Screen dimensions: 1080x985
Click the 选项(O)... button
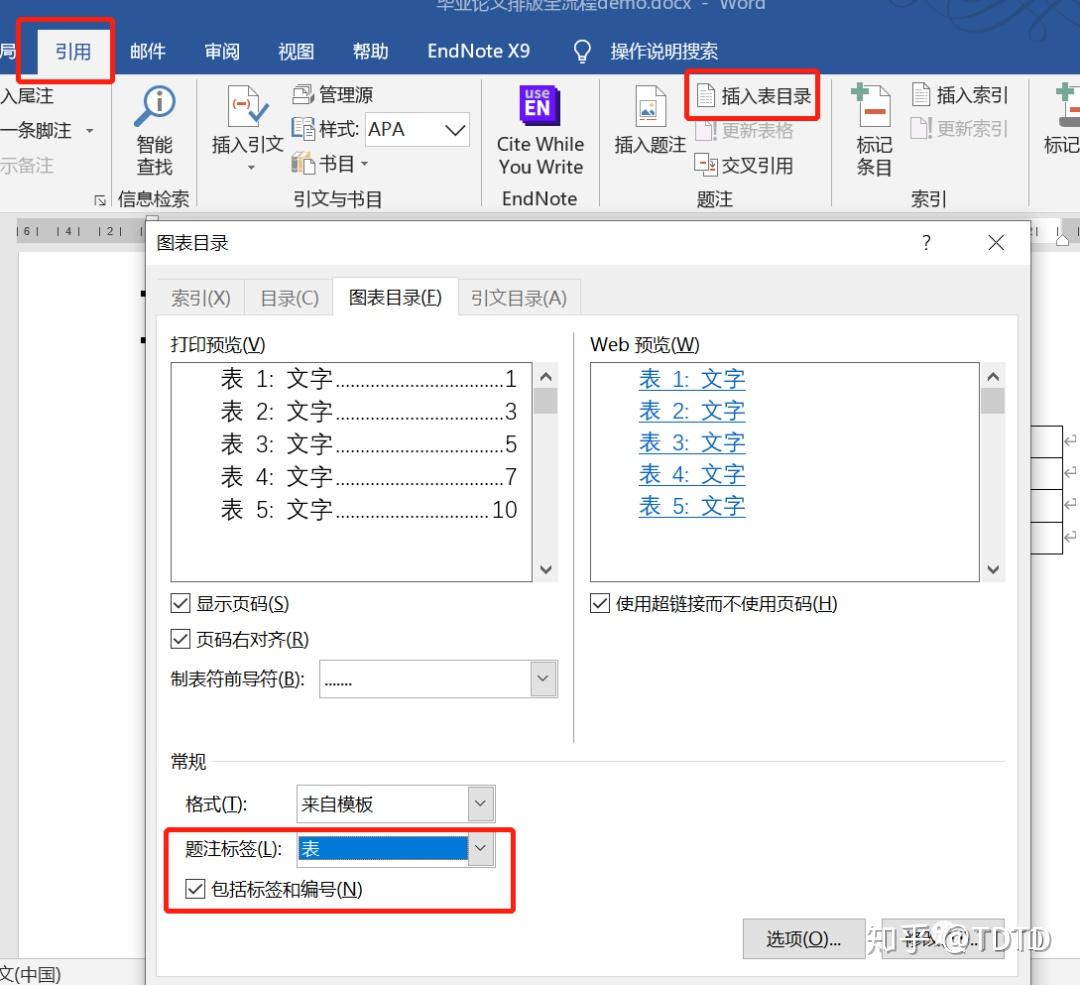tap(804, 939)
